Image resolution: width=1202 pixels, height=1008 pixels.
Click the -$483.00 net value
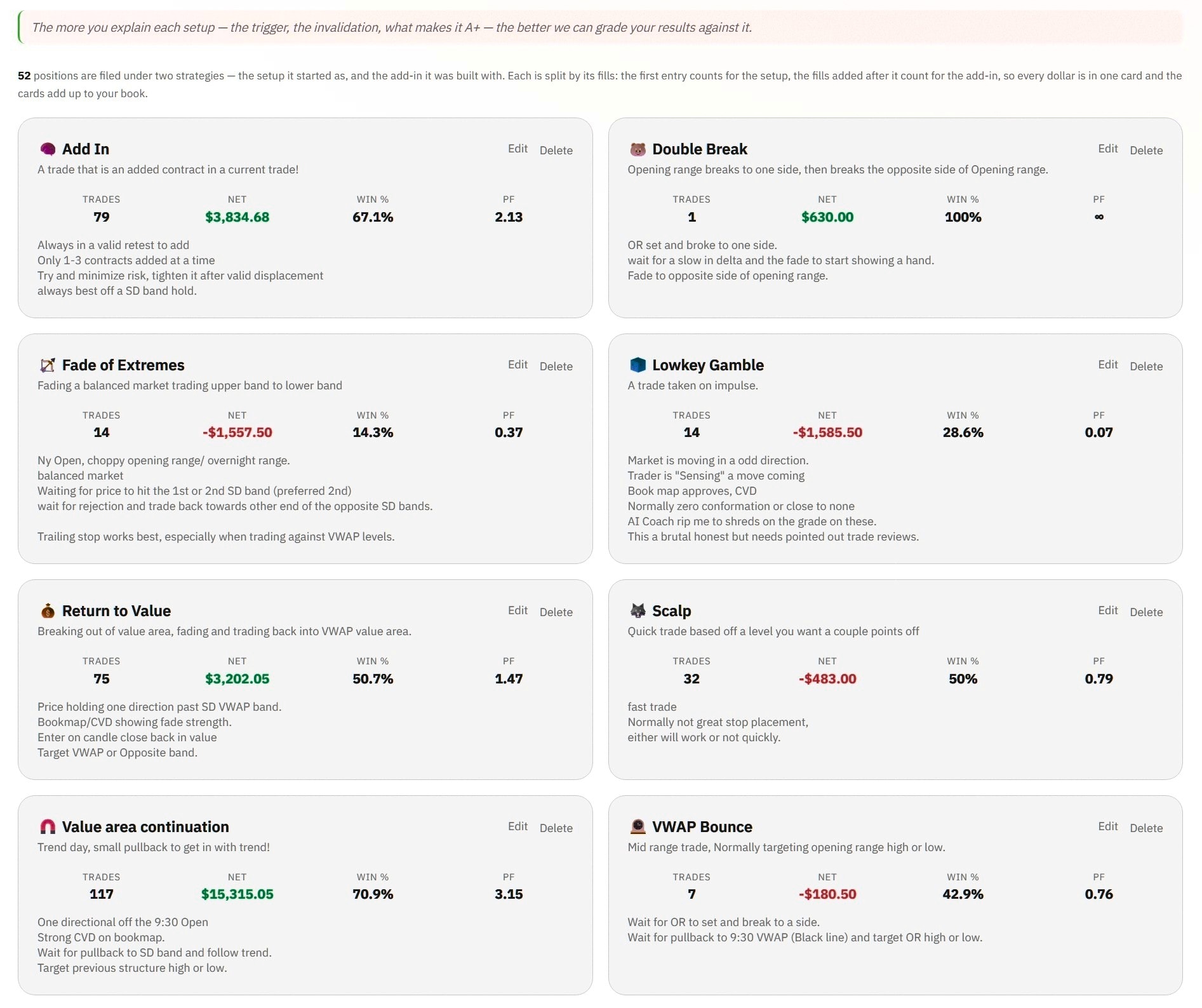pyautogui.click(x=827, y=679)
